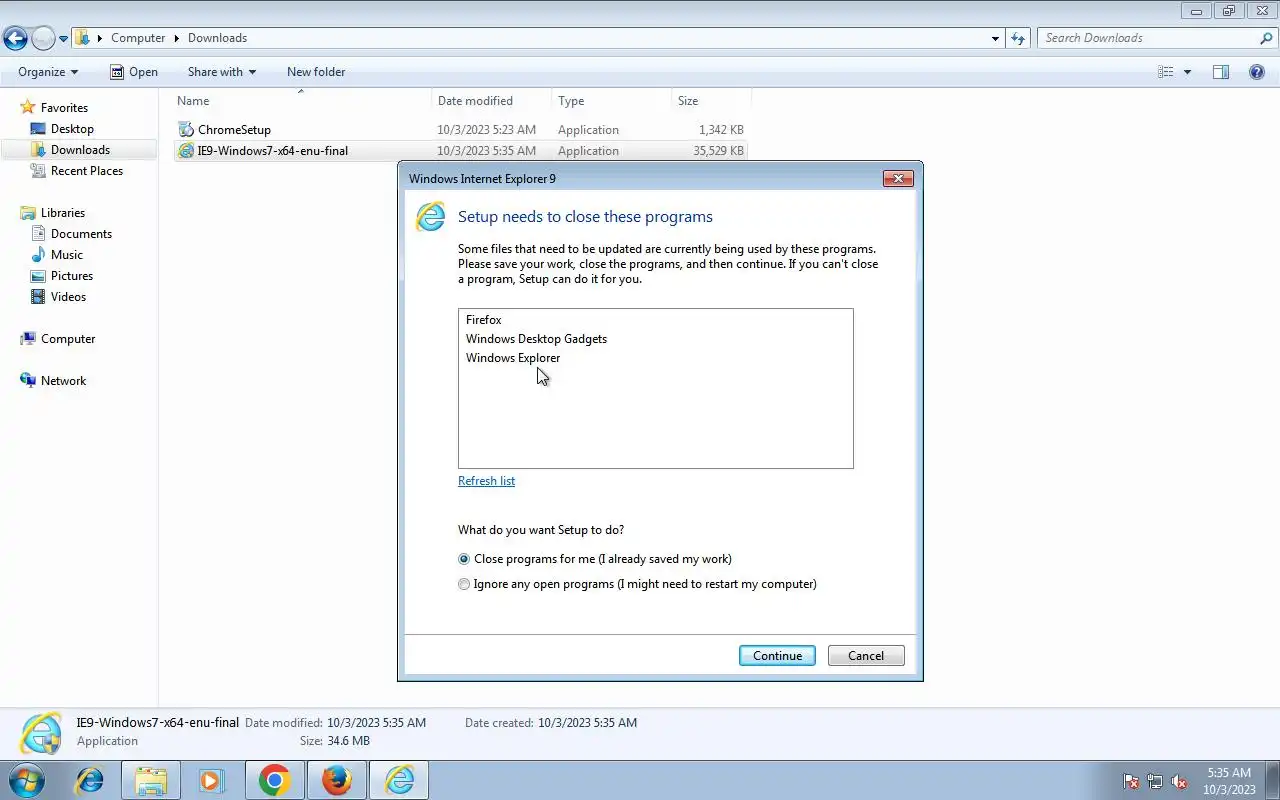Click the Search Downloads input field
The image size is (1280, 800).
click(1148, 38)
